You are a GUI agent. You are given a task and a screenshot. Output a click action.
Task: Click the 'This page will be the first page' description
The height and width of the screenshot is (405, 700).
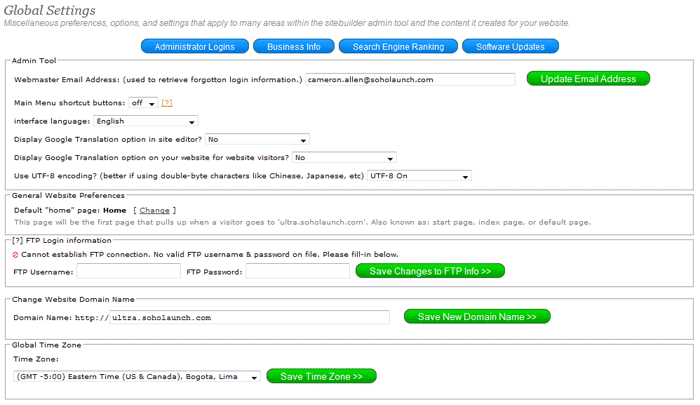coord(302,222)
